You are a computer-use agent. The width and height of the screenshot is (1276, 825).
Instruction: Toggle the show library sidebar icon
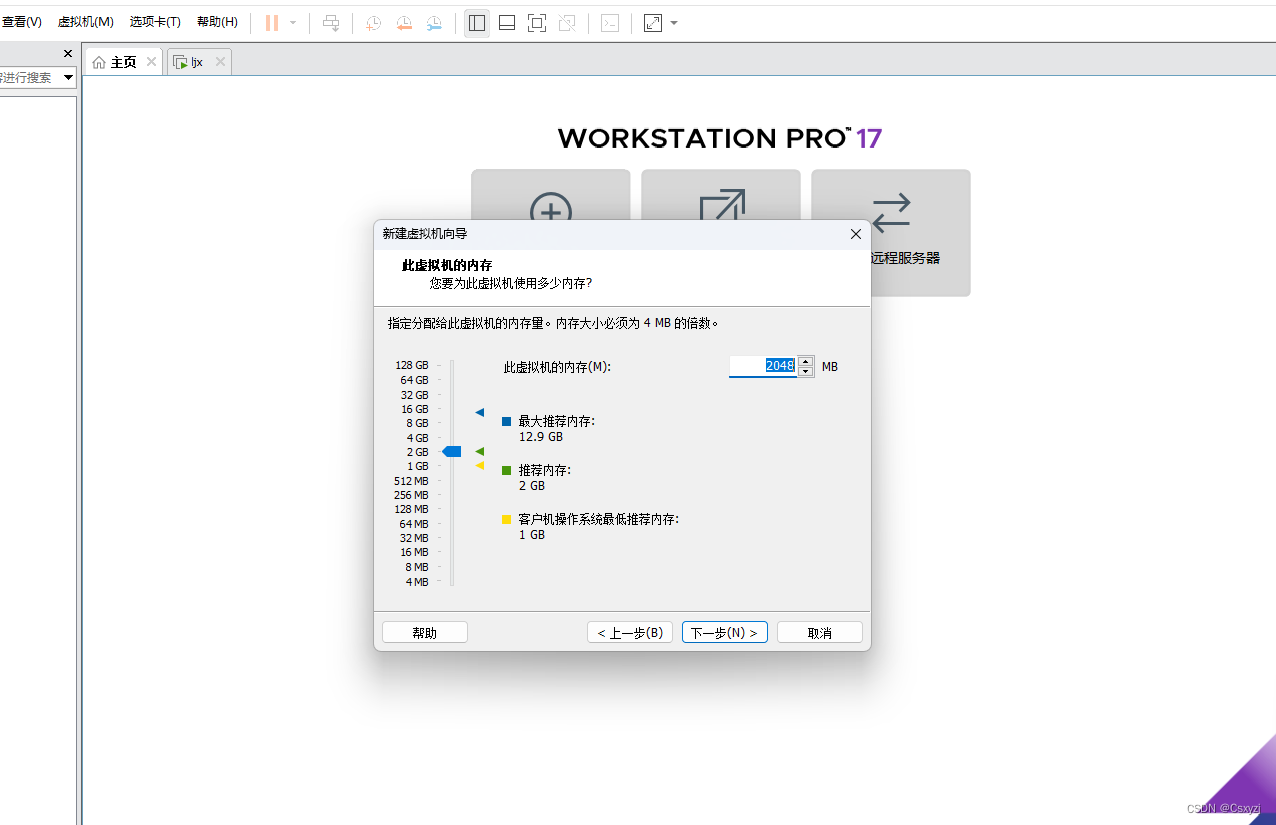point(477,22)
